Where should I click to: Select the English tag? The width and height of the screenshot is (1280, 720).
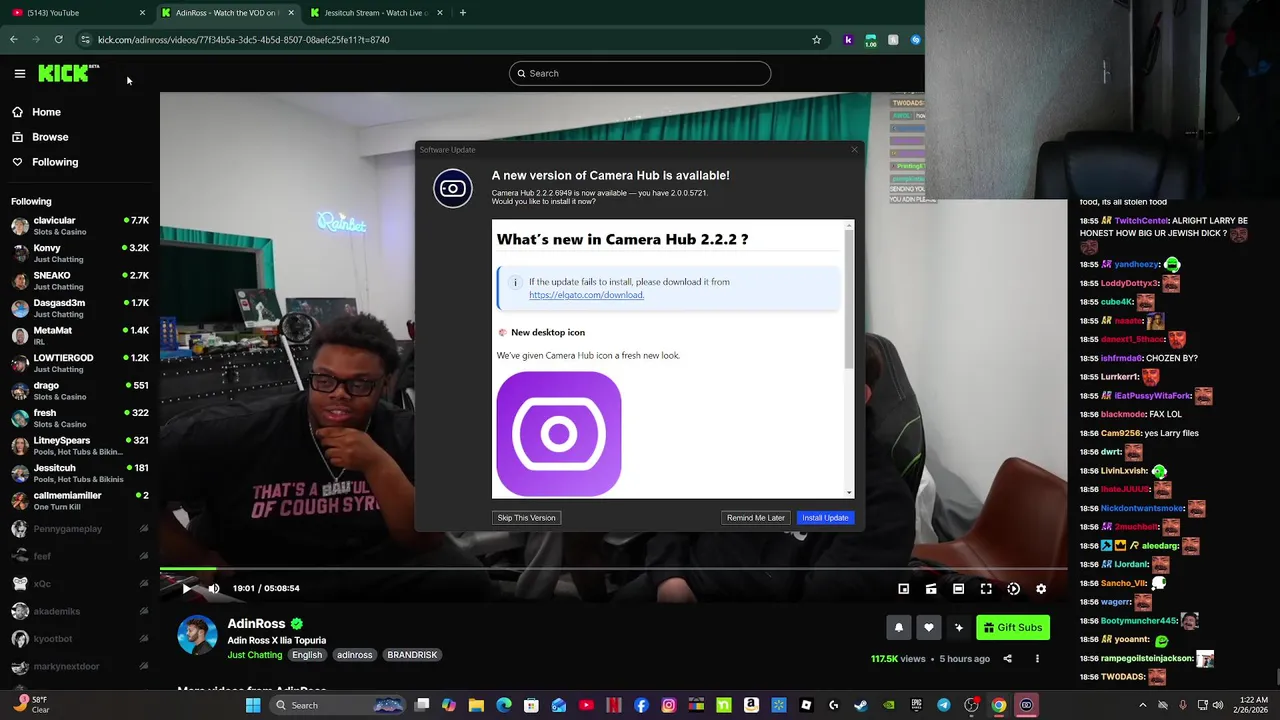pyautogui.click(x=307, y=655)
